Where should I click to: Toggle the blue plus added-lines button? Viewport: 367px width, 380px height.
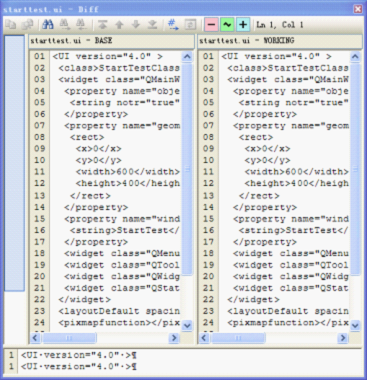pyautogui.click(x=243, y=25)
